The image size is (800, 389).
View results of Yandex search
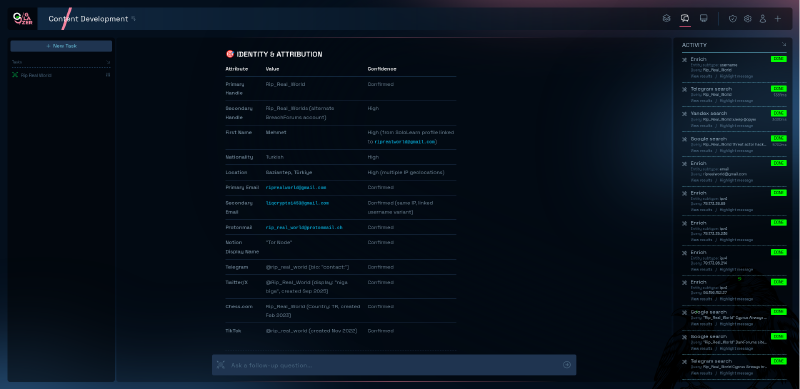click(702, 126)
